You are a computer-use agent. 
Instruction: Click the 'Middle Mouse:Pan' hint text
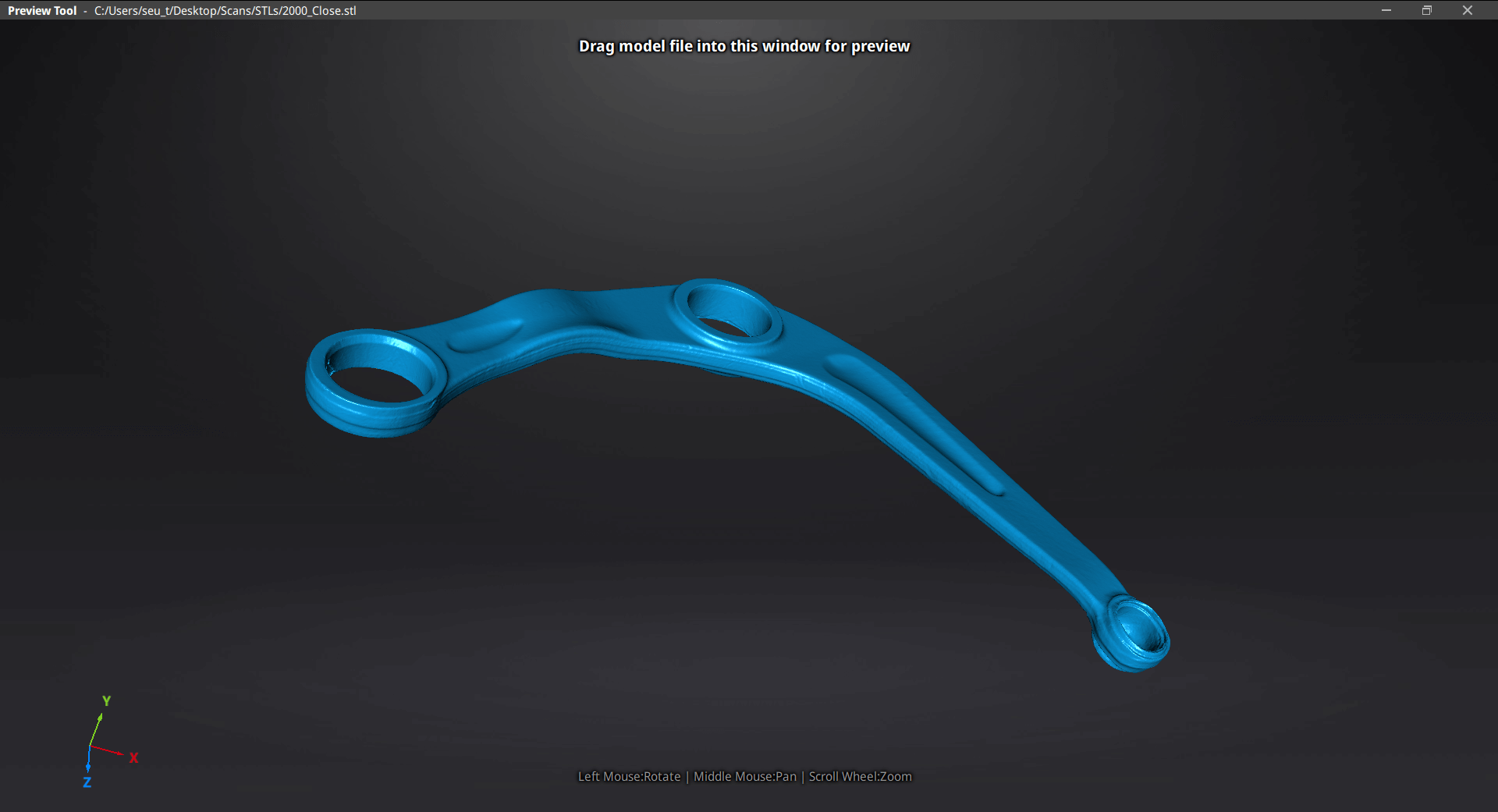745,776
